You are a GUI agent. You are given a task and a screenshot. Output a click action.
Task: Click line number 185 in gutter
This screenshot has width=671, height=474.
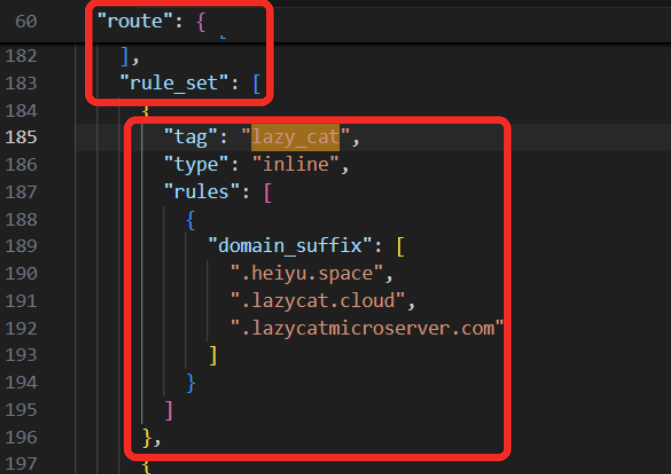coord(21,138)
